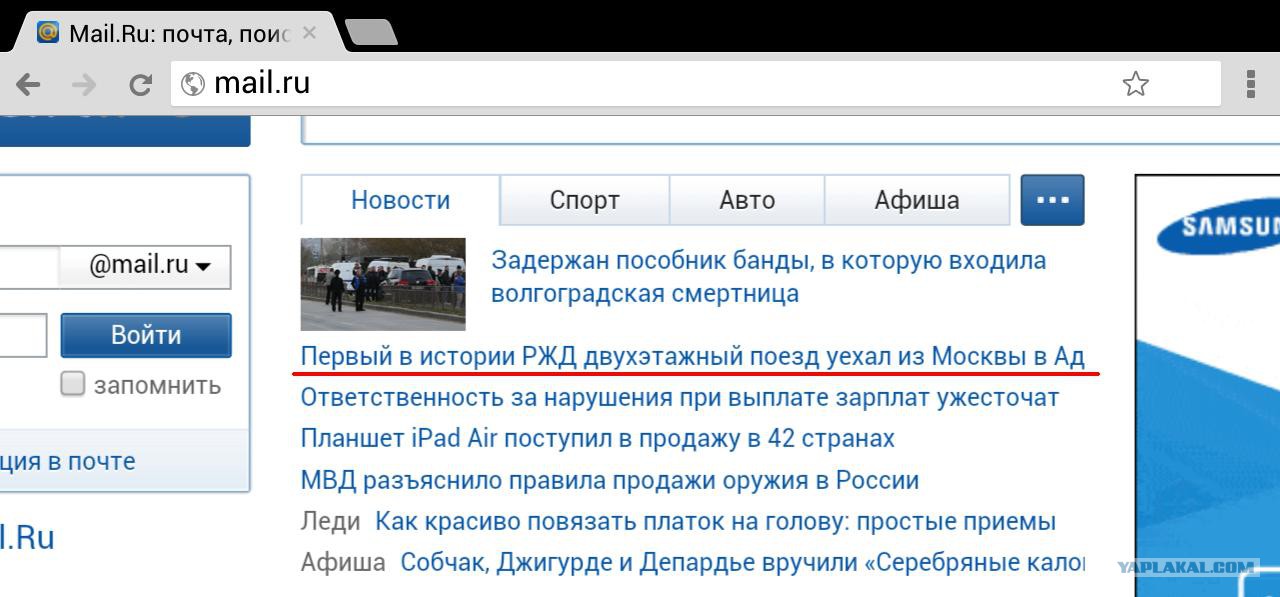Bookmark page with the star icon
The width and height of the screenshot is (1280, 597).
pyautogui.click(x=1135, y=84)
